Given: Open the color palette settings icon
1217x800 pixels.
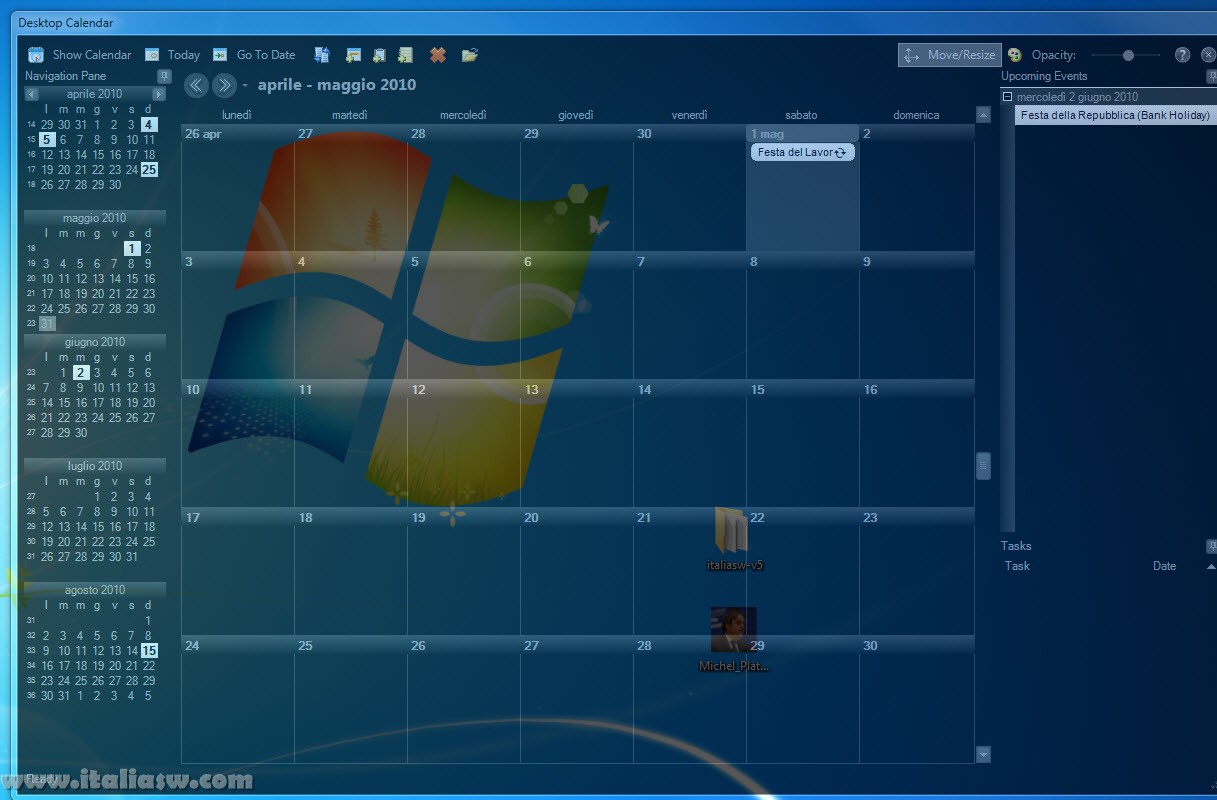Looking at the screenshot, I should (1014, 55).
